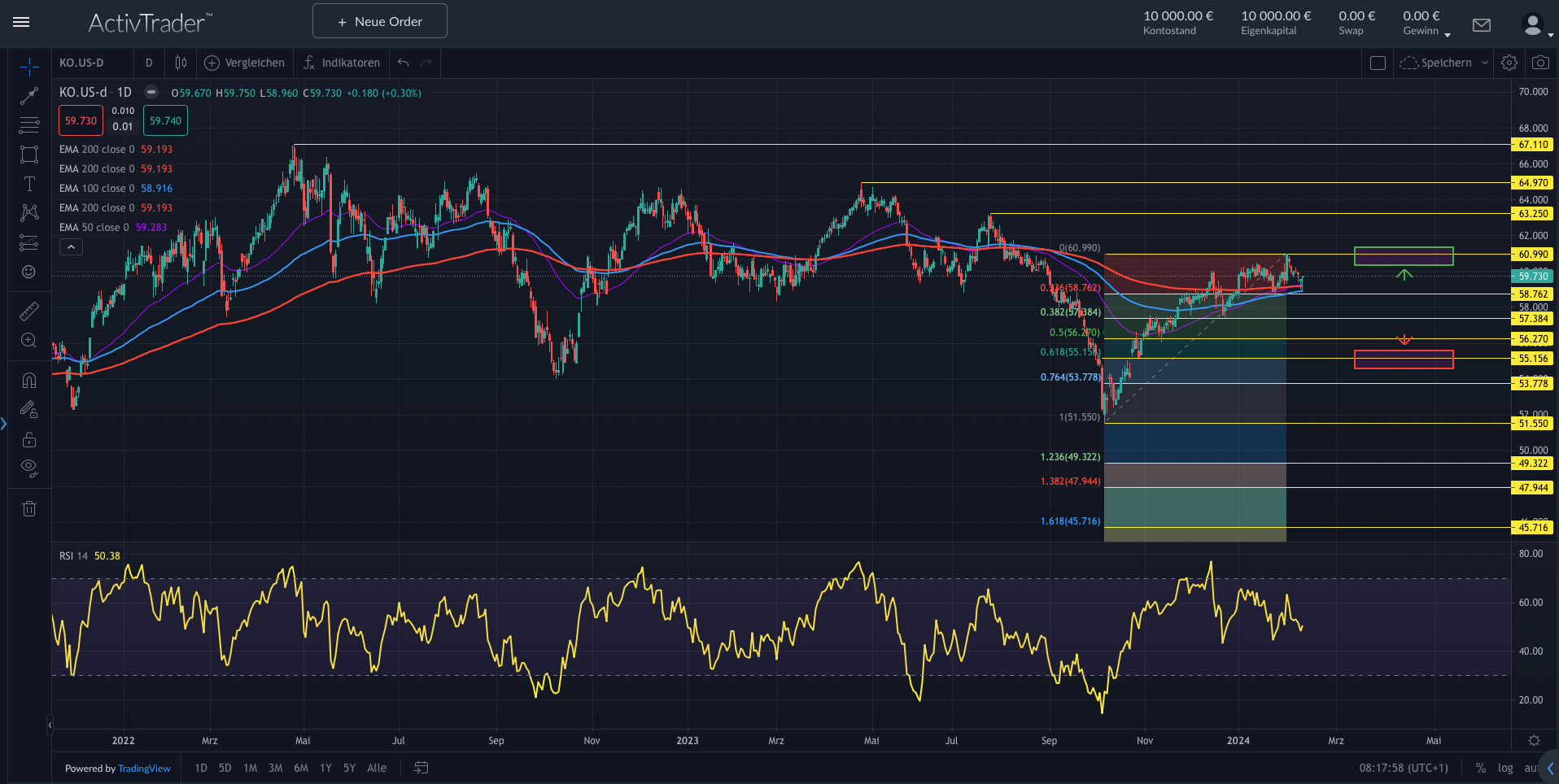Click the trash icon to remove drawings
Screen dimensions: 1559x784
pos(29,509)
